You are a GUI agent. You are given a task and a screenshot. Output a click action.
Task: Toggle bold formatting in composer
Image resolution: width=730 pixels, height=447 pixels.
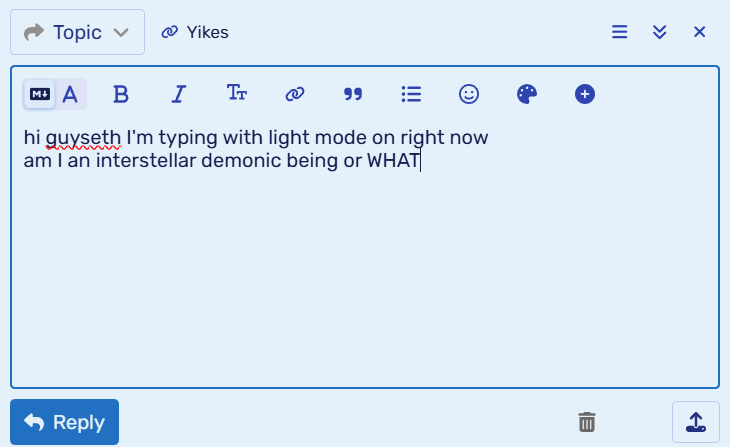[x=121, y=94]
